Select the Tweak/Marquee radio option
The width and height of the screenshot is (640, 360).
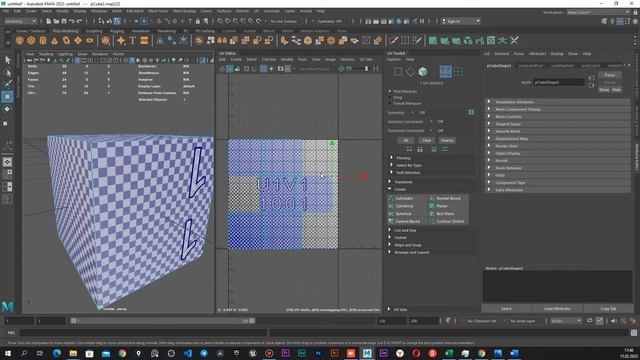pyautogui.click(x=390, y=103)
